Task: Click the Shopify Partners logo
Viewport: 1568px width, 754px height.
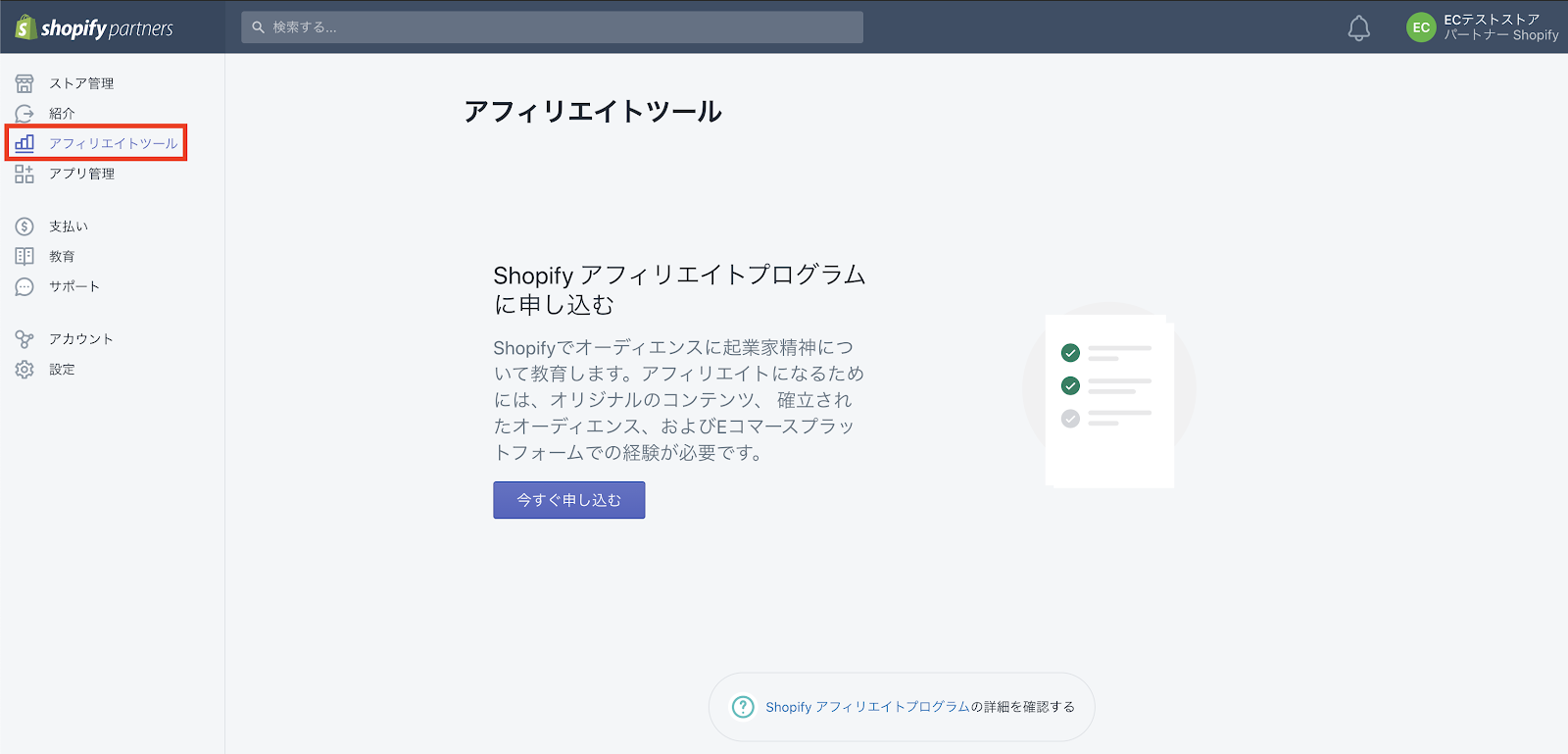Action: click(x=94, y=27)
